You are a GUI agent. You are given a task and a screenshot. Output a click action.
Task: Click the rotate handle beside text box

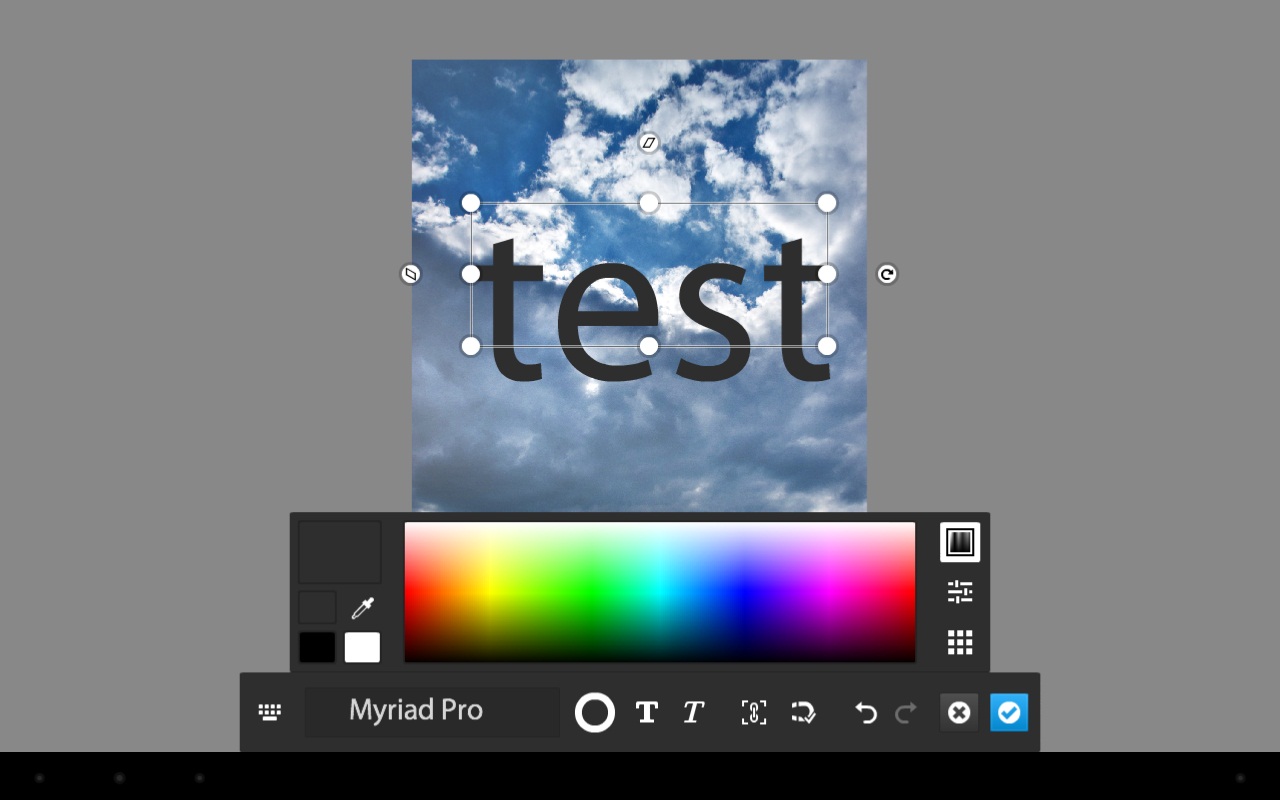(x=887, y=274)
